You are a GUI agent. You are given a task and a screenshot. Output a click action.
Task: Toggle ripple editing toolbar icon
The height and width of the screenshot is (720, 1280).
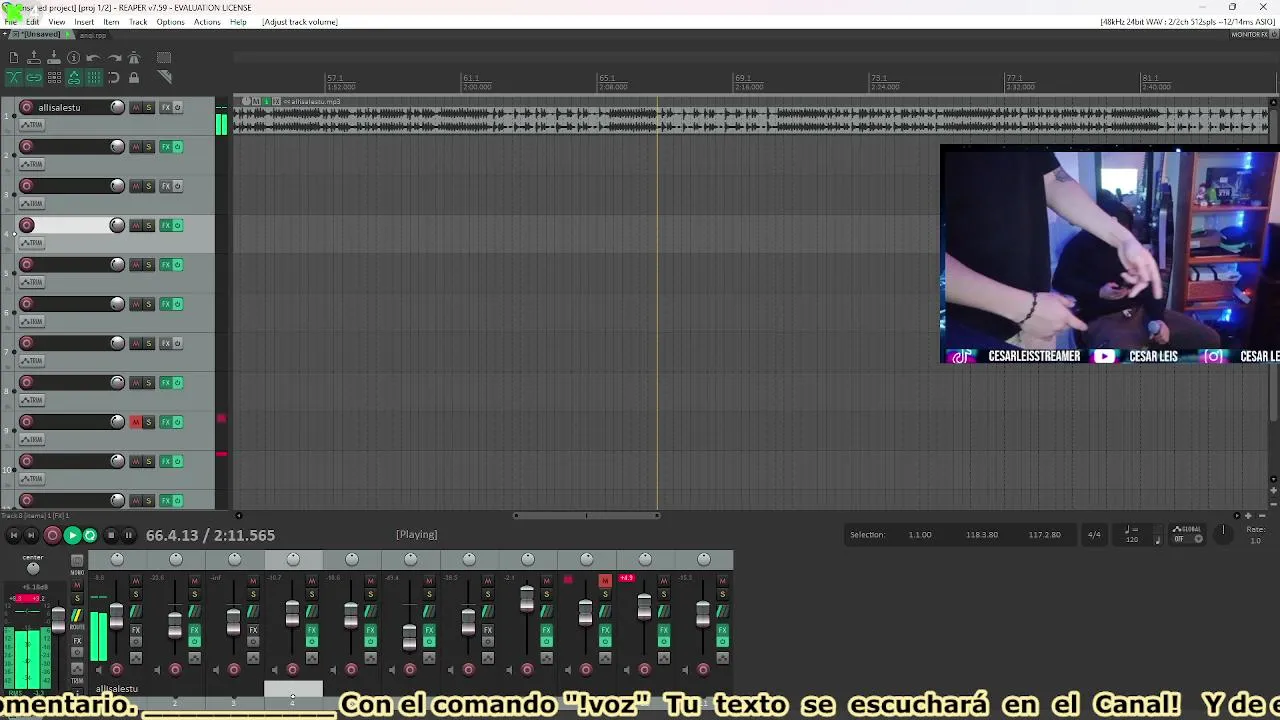coord(54,77)
